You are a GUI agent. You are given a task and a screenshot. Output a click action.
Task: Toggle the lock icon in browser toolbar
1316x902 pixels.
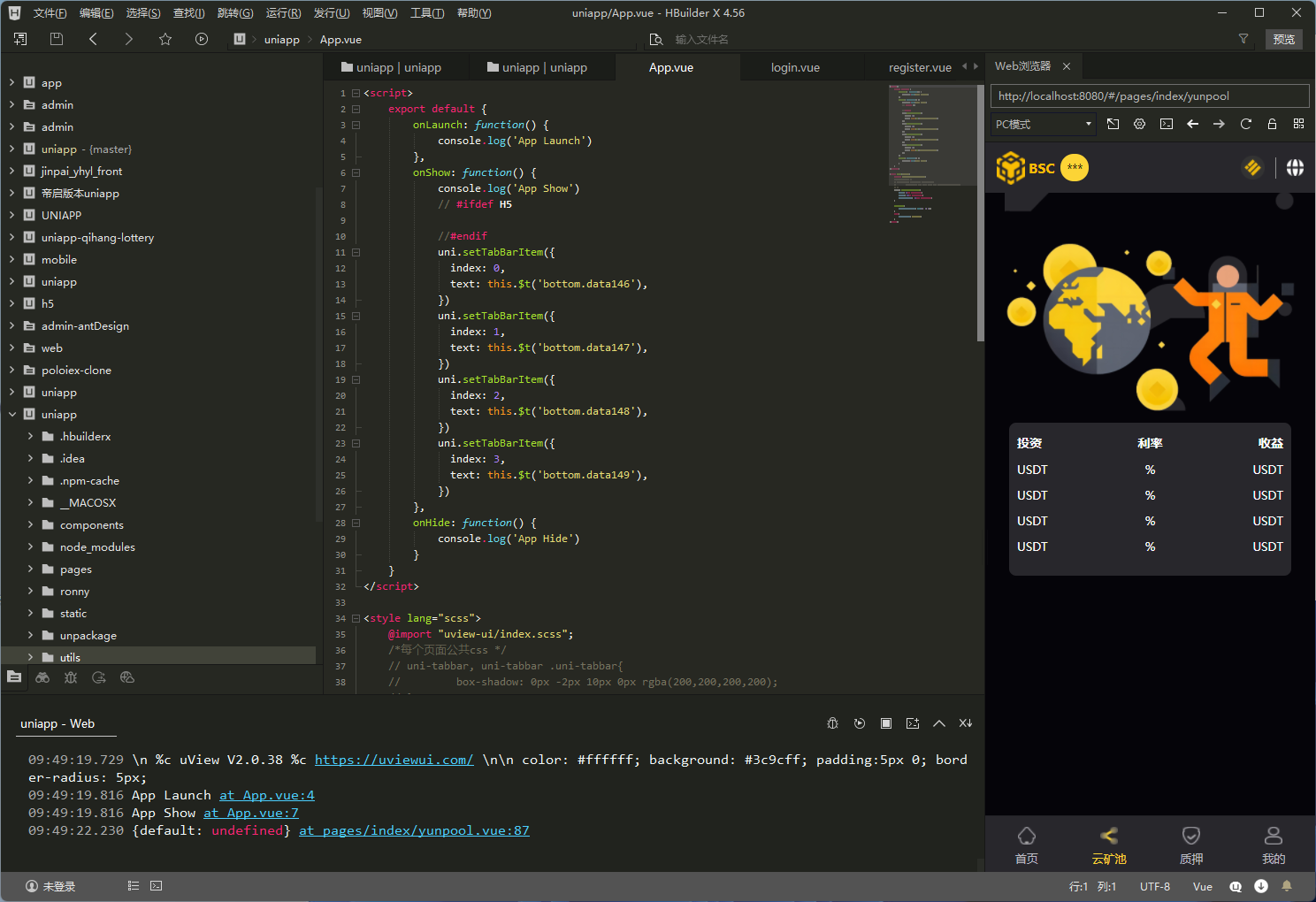1272,124
